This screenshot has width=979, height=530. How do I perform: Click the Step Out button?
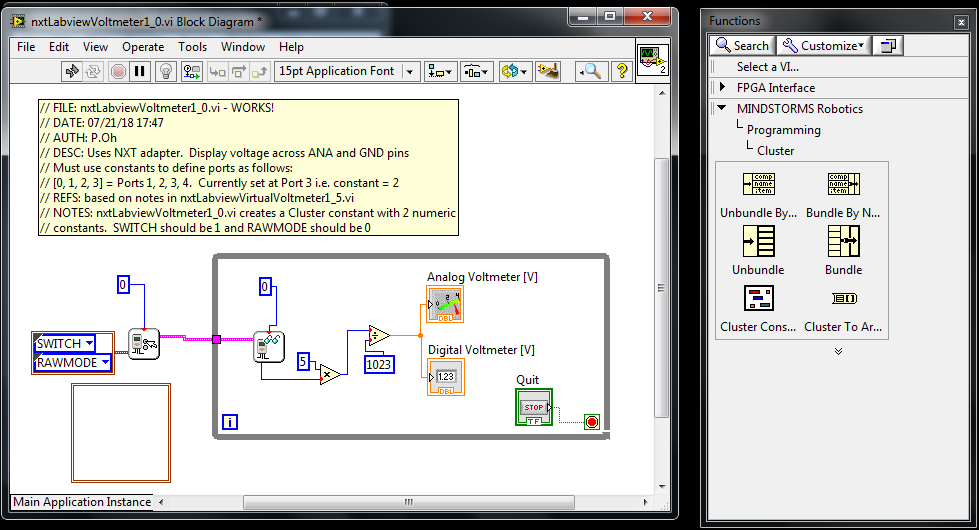(259, 72)
